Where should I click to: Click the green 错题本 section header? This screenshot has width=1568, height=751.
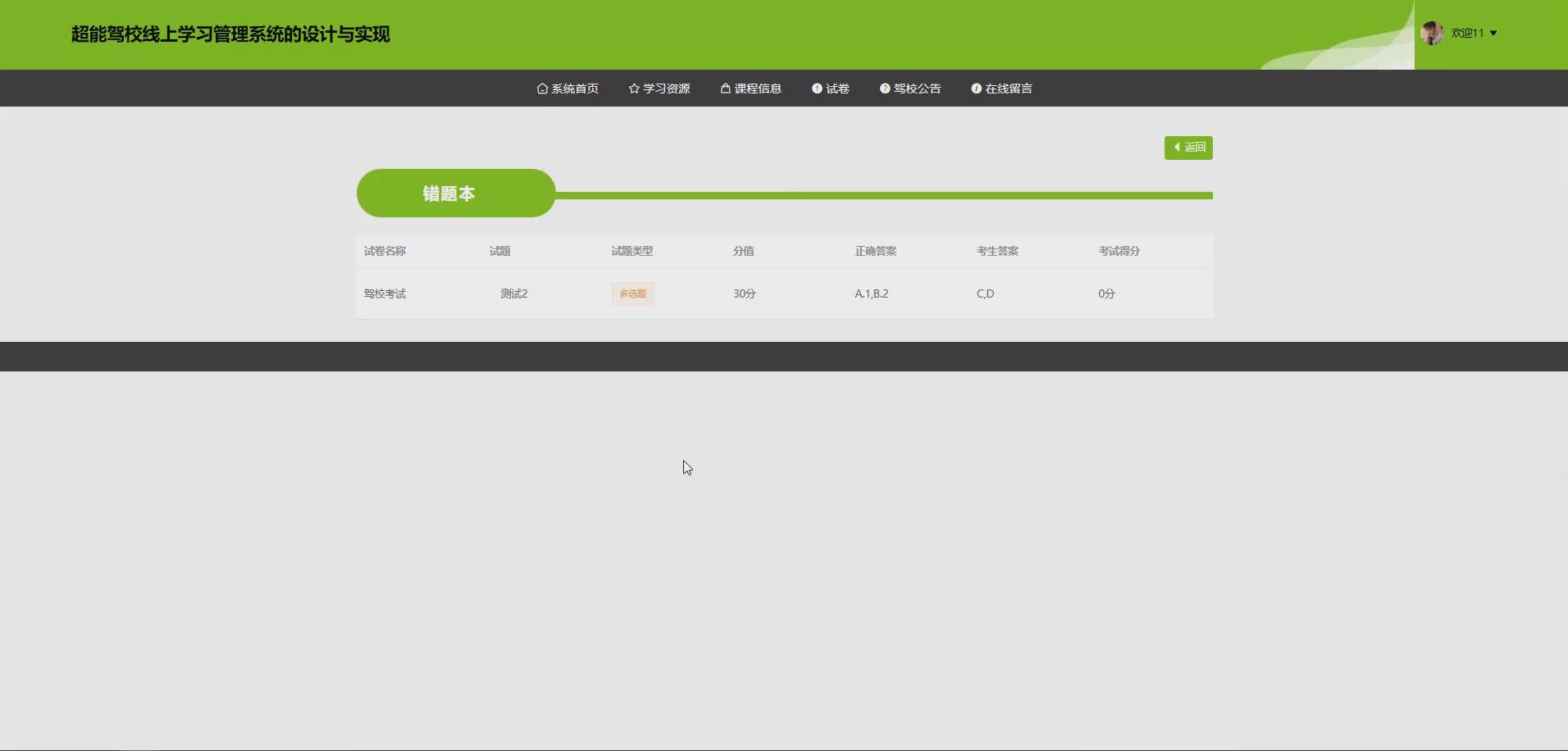point(455,193)
